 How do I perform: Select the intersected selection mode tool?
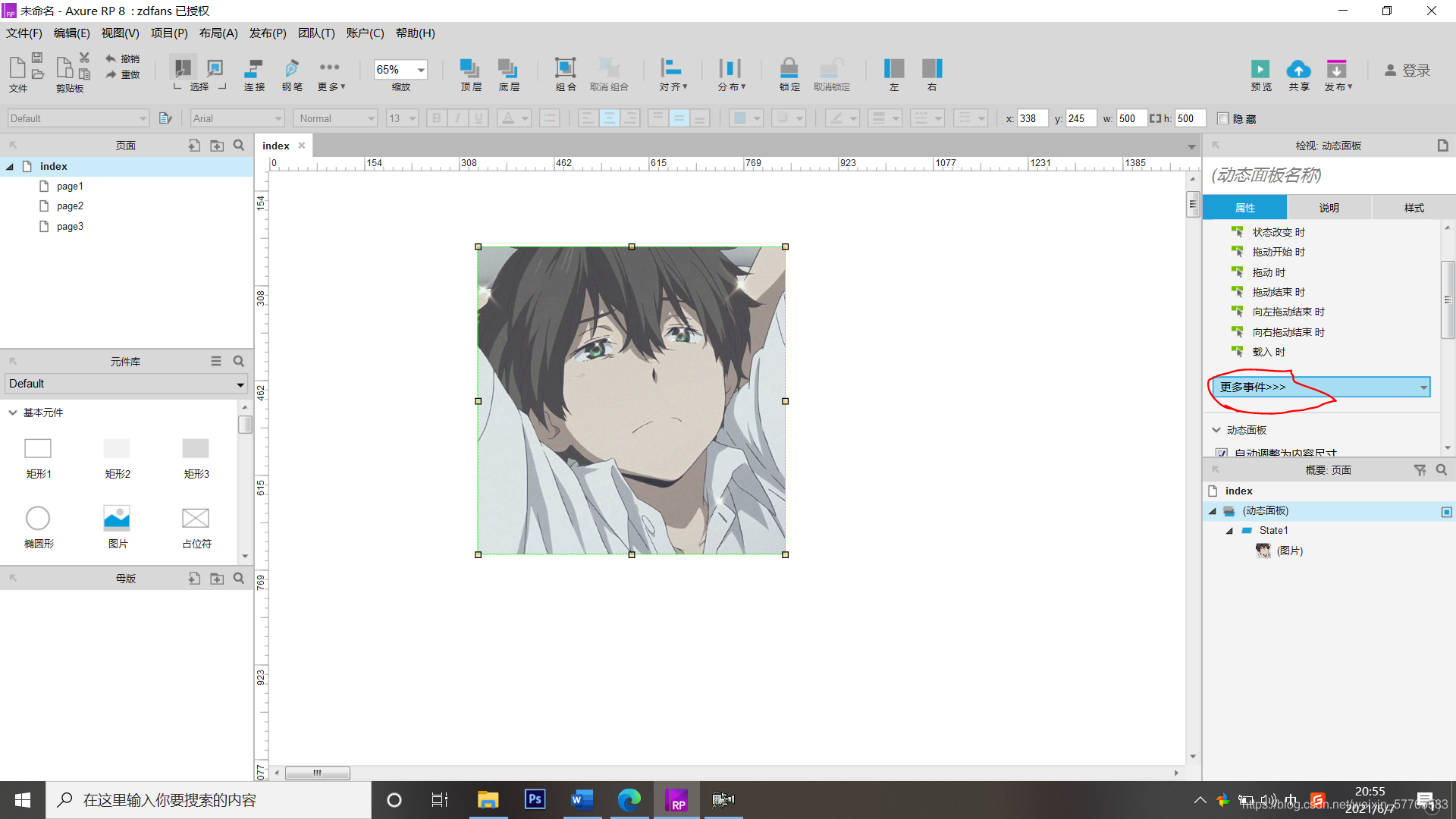(x=182, y=67)
